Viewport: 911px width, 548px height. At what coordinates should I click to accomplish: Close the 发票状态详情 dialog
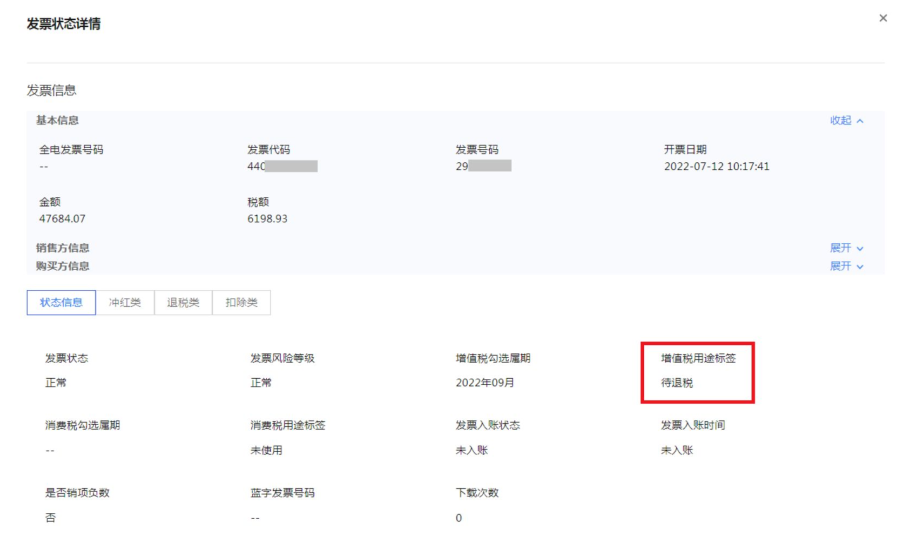click(882, 19)
